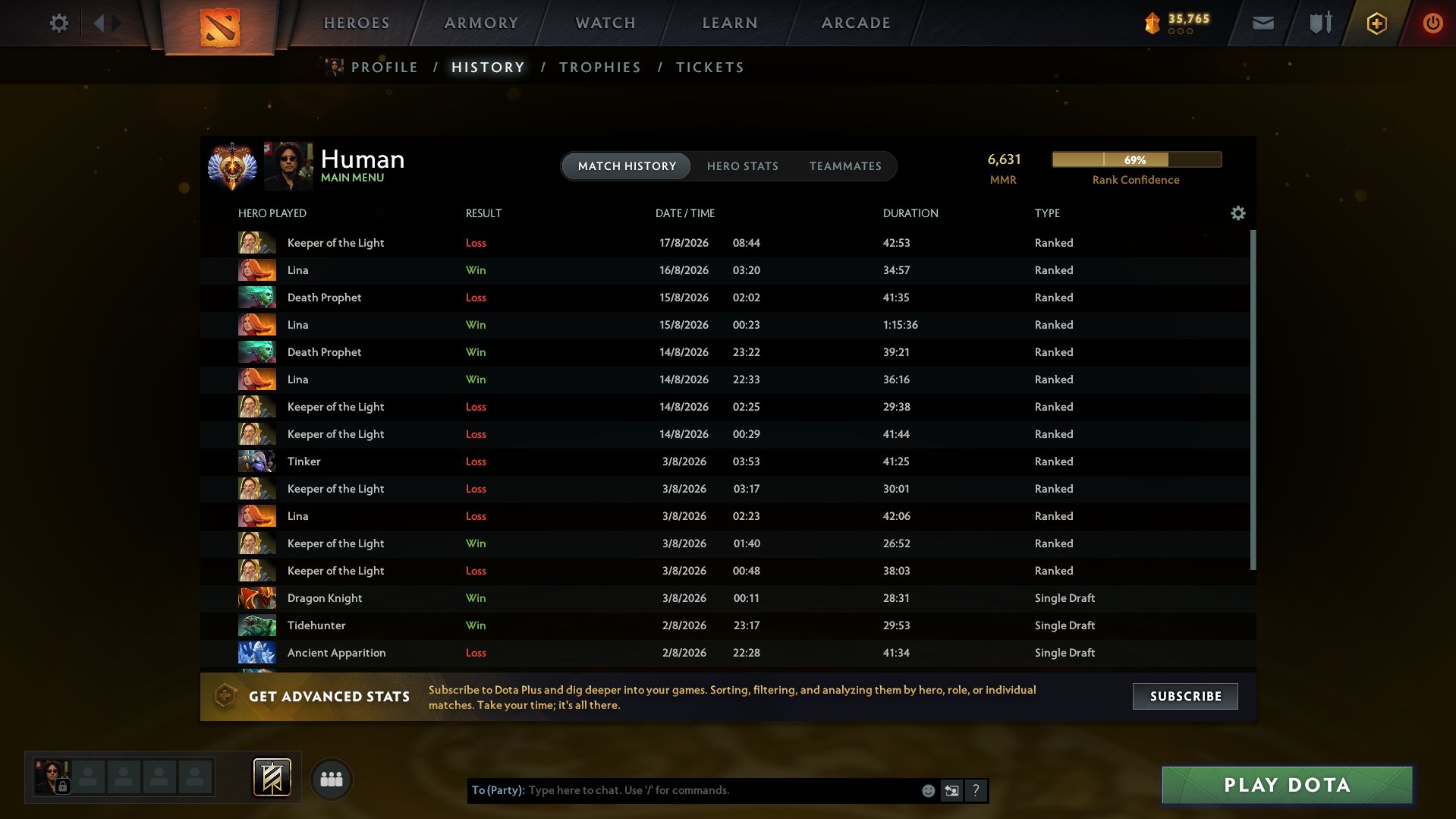This screenshot has height=819, width=1456.
Task: Select the TEAMMATES toggle
Action: coord(845,166)
